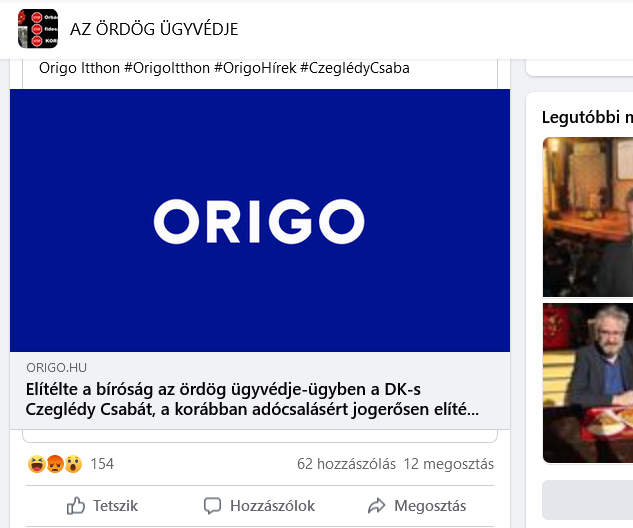
Task: Click the ORIGO.HU source label
Action: click(x=57, y=367)
